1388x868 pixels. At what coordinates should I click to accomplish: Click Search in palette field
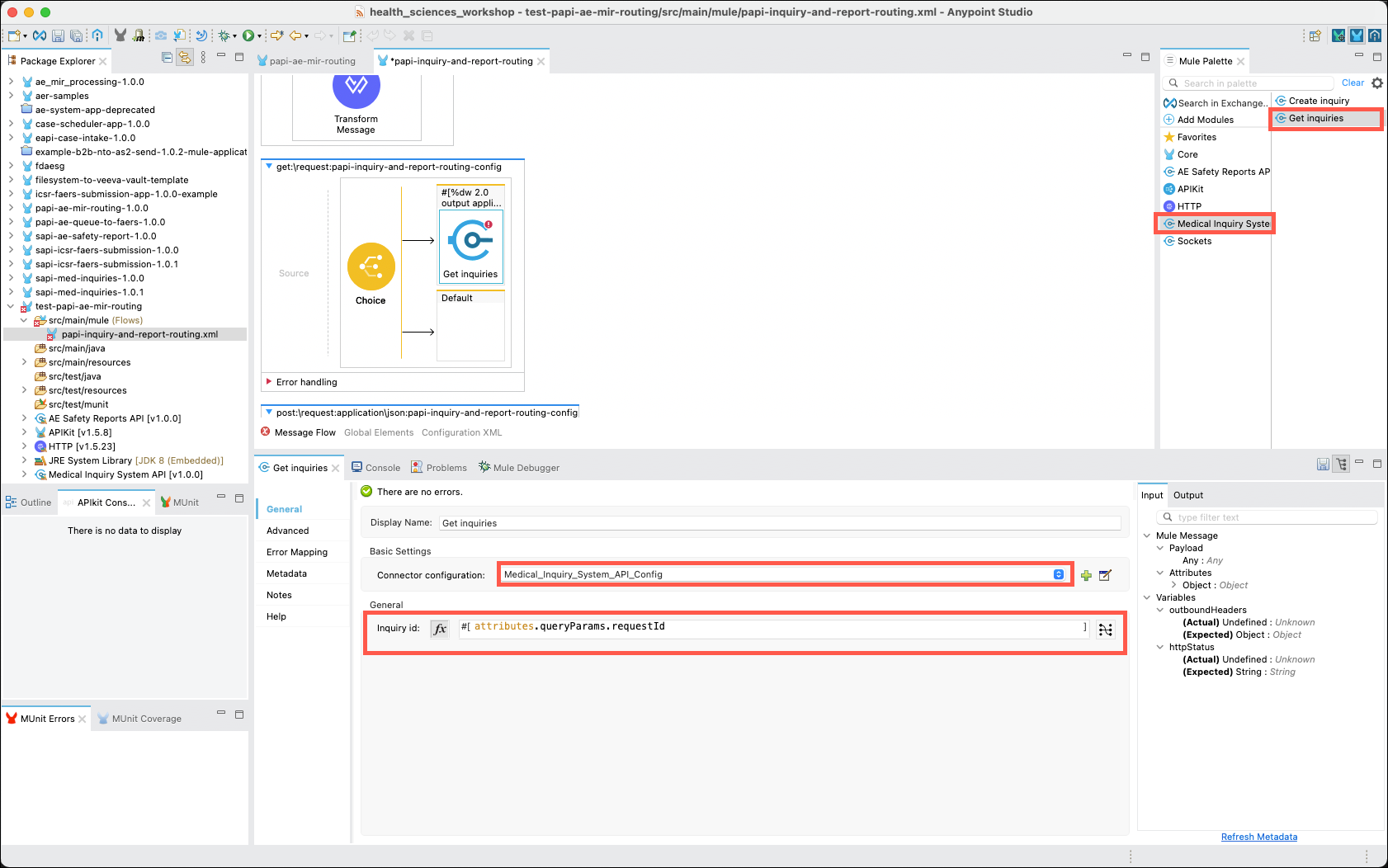click(x=1249, y=83)
